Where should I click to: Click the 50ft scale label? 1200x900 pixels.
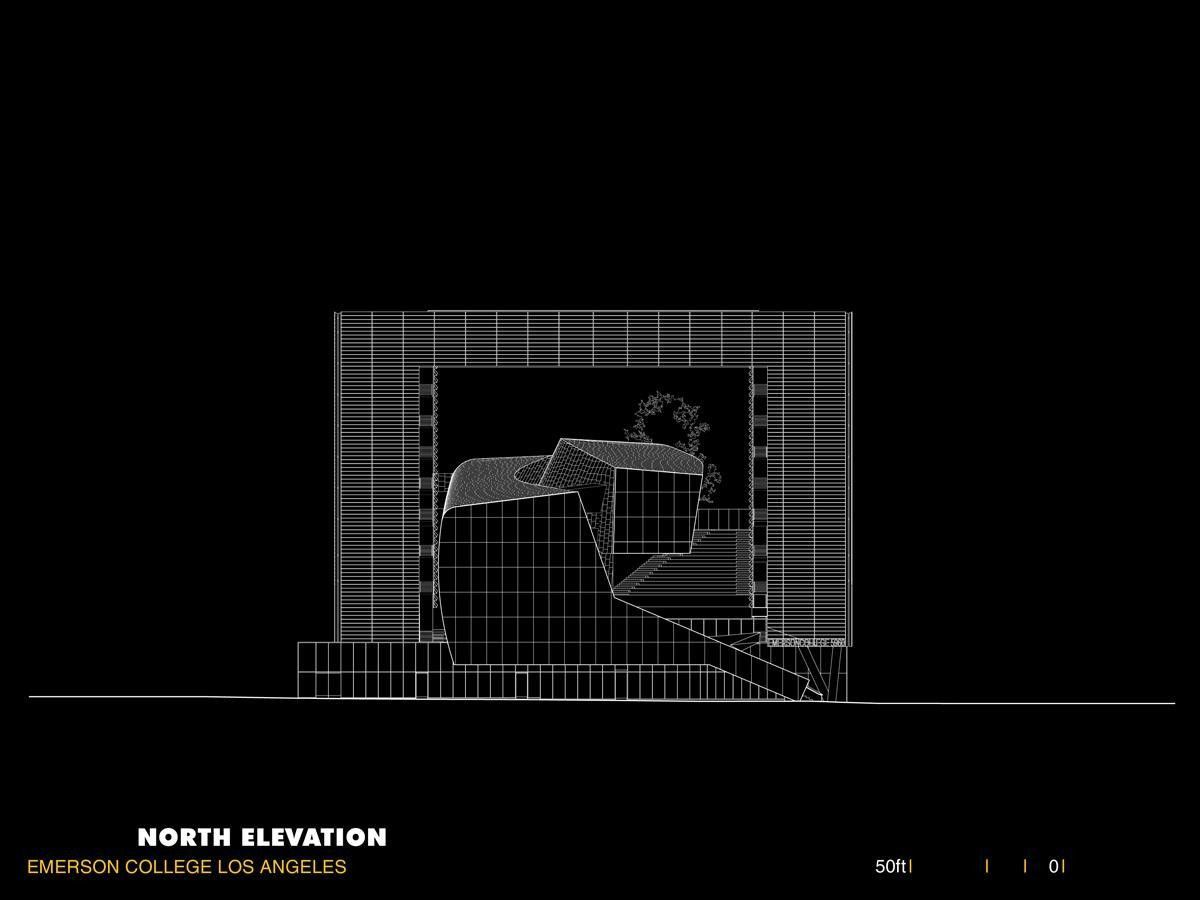coord(889,867)
